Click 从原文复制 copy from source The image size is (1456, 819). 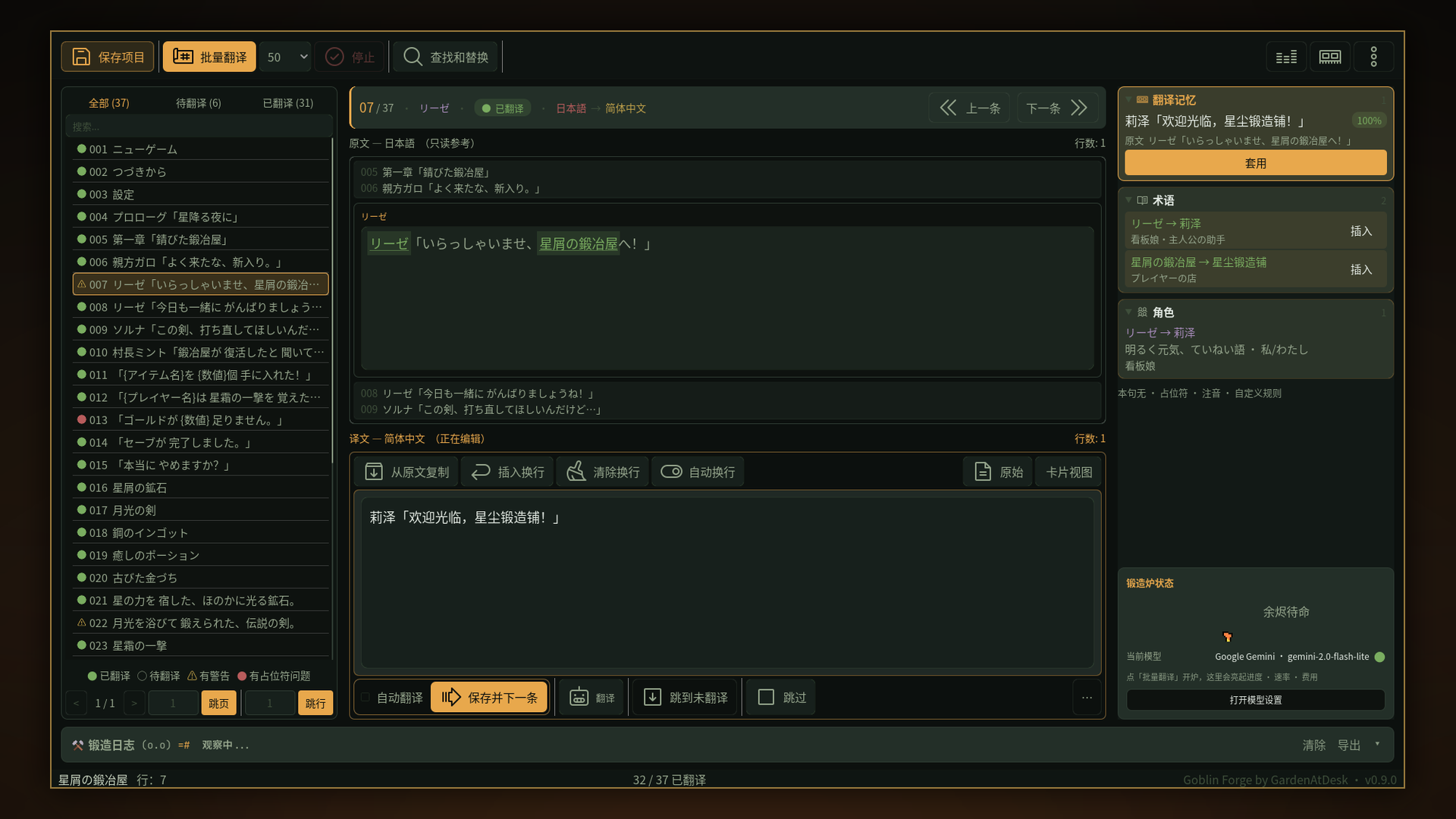coord(407,472)
